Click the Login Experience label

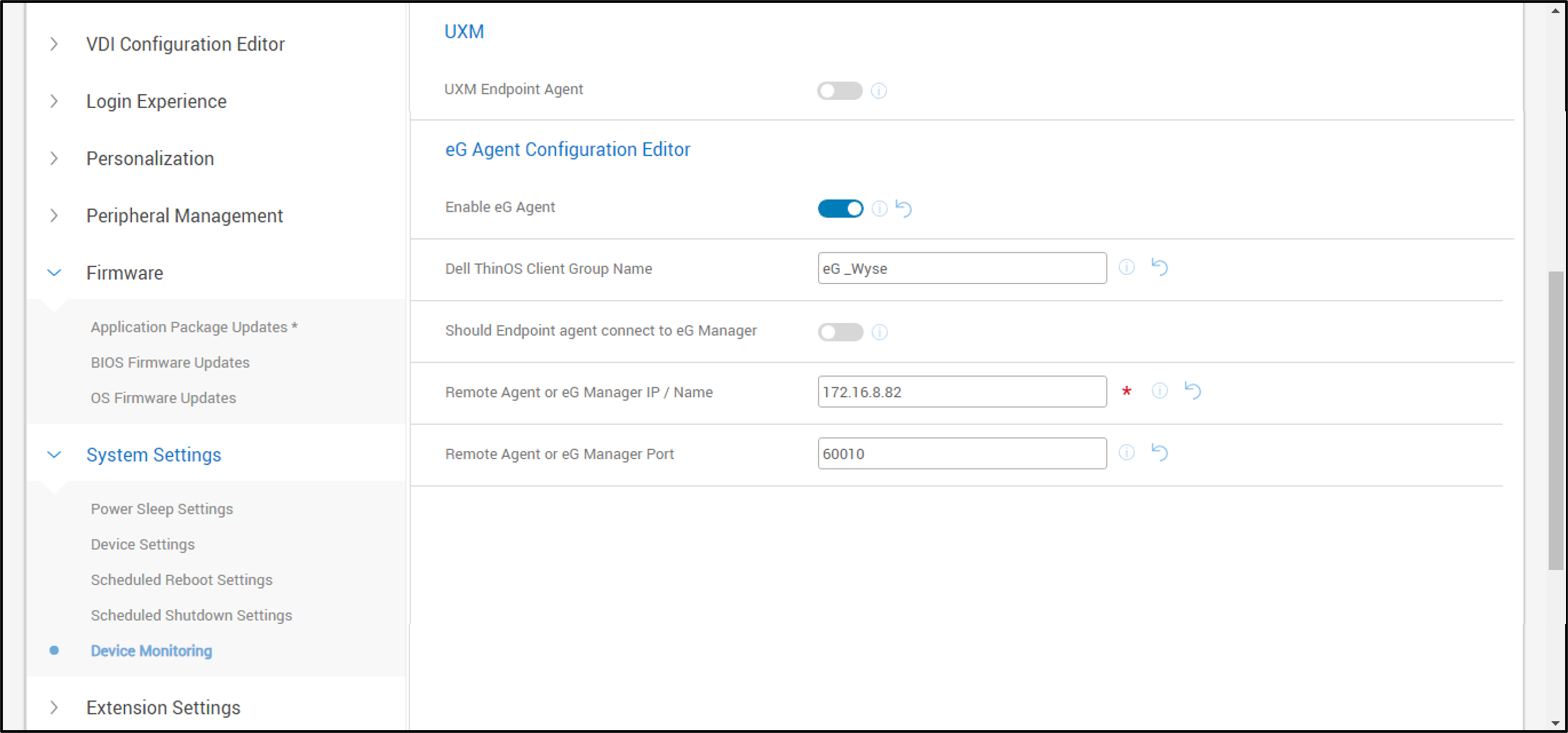(156, 101)
